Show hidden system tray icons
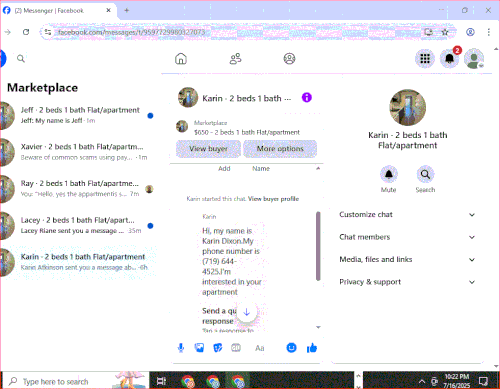The width and height of the screenshot is (500, 389). tap(422, 381)
